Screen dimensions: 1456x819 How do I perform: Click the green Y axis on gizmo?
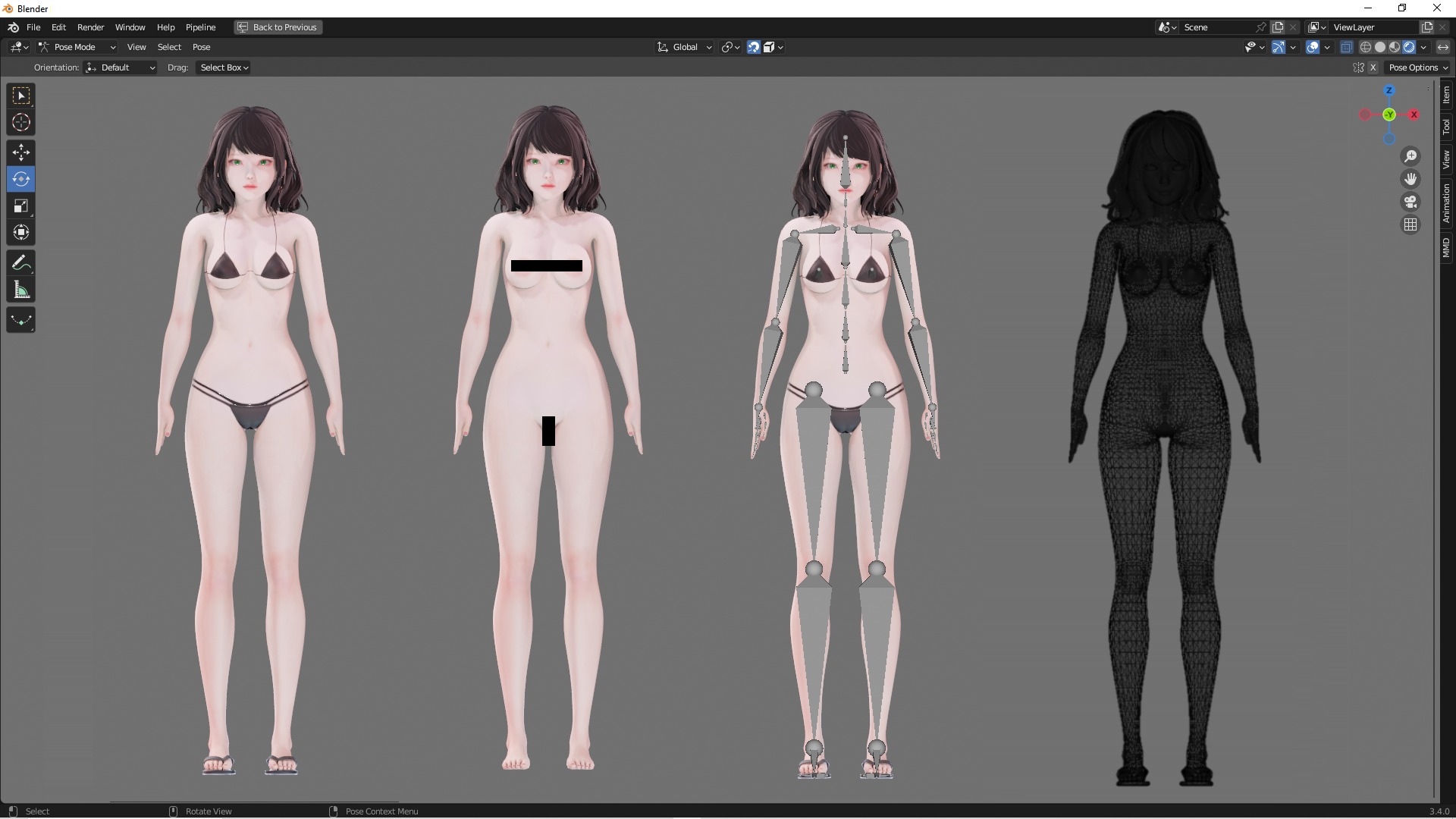click(1389, 115)
